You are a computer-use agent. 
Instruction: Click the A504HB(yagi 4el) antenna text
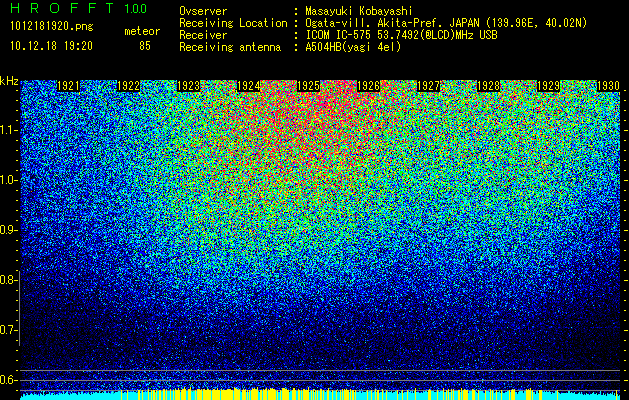point(353,47)
